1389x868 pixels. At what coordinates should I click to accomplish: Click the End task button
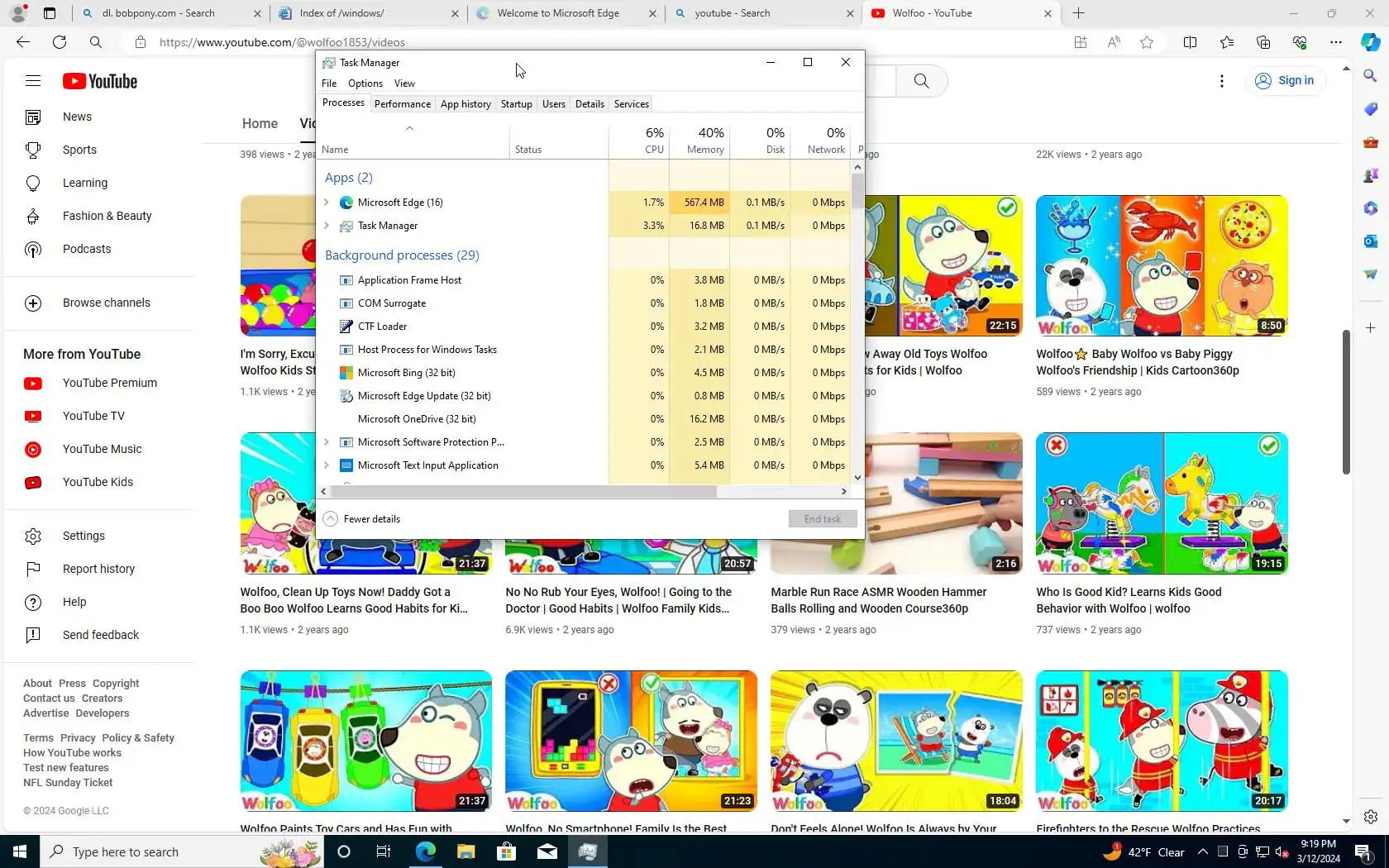[823, 519]
